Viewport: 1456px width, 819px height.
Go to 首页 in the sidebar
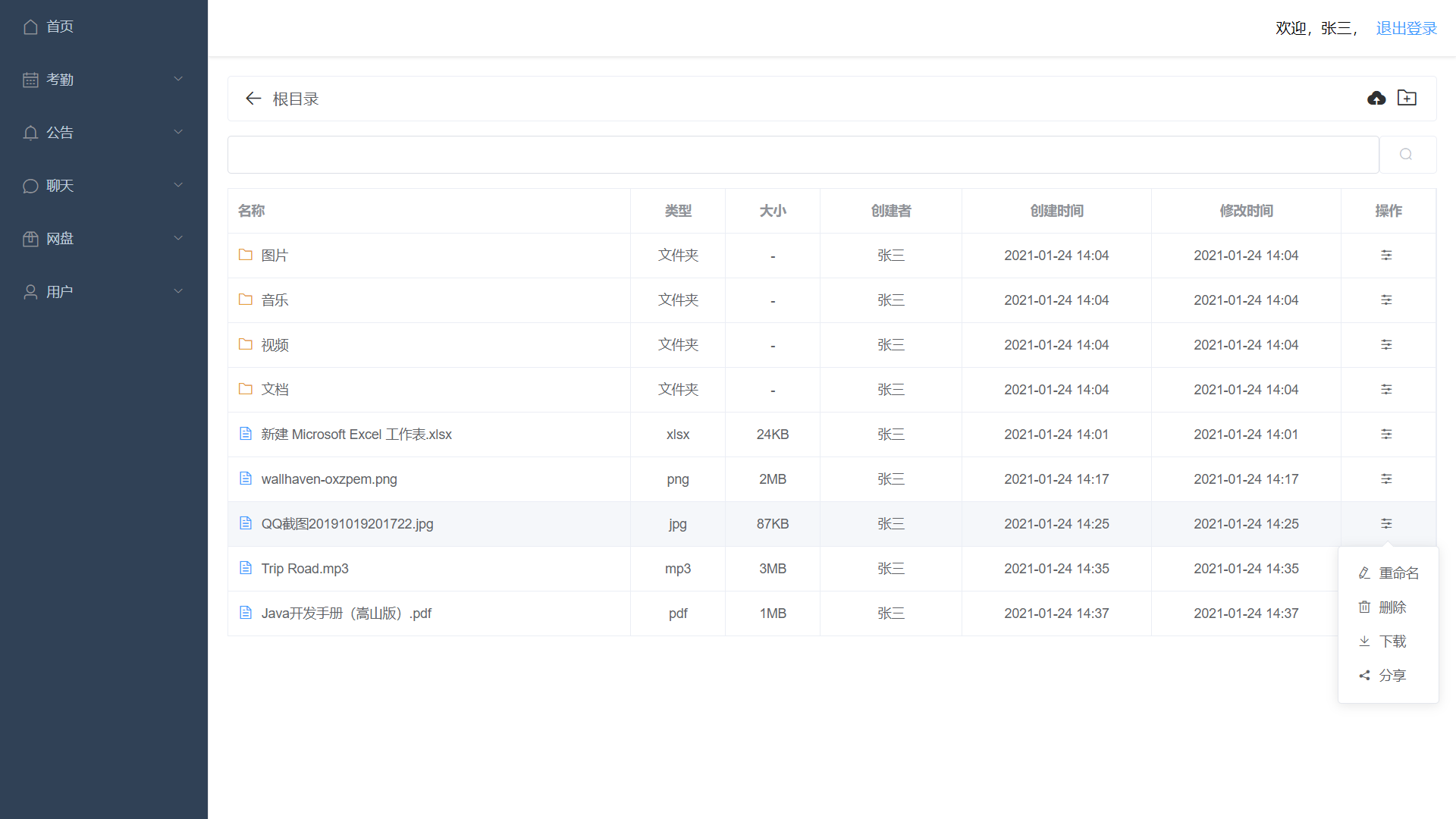click(x=59, y=27)
